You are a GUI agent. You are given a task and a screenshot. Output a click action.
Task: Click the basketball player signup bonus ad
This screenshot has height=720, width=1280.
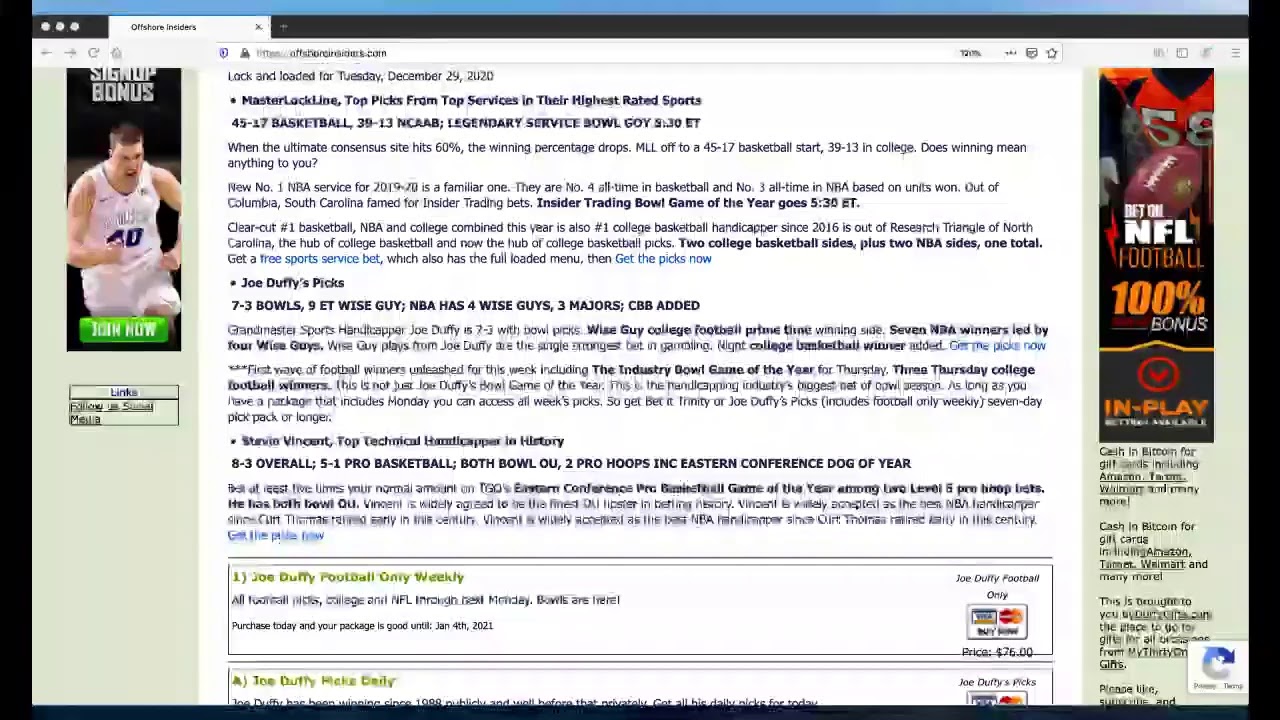(x=124, y=210)
